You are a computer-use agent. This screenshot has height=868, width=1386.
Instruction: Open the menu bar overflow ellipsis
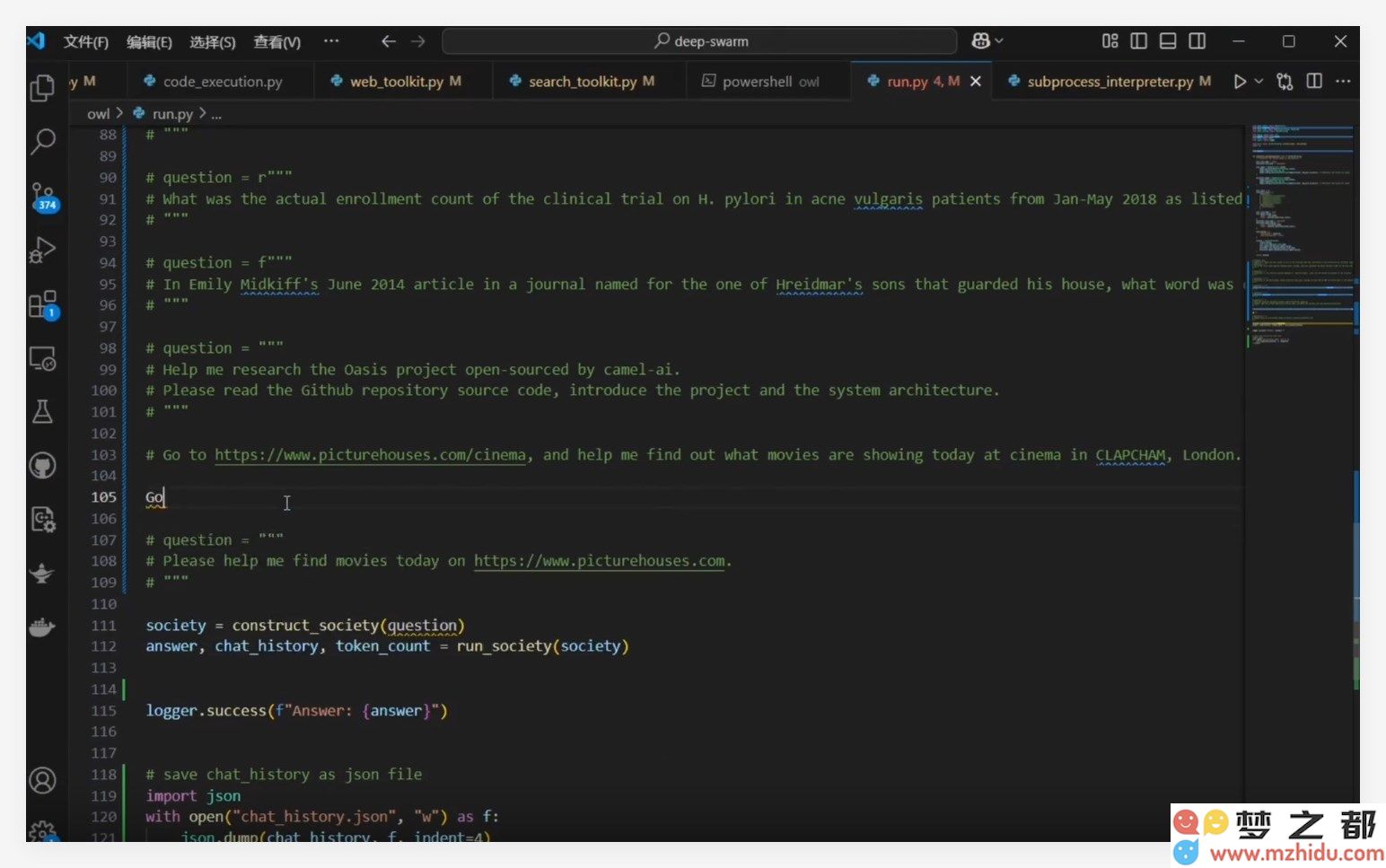(331, 41)
